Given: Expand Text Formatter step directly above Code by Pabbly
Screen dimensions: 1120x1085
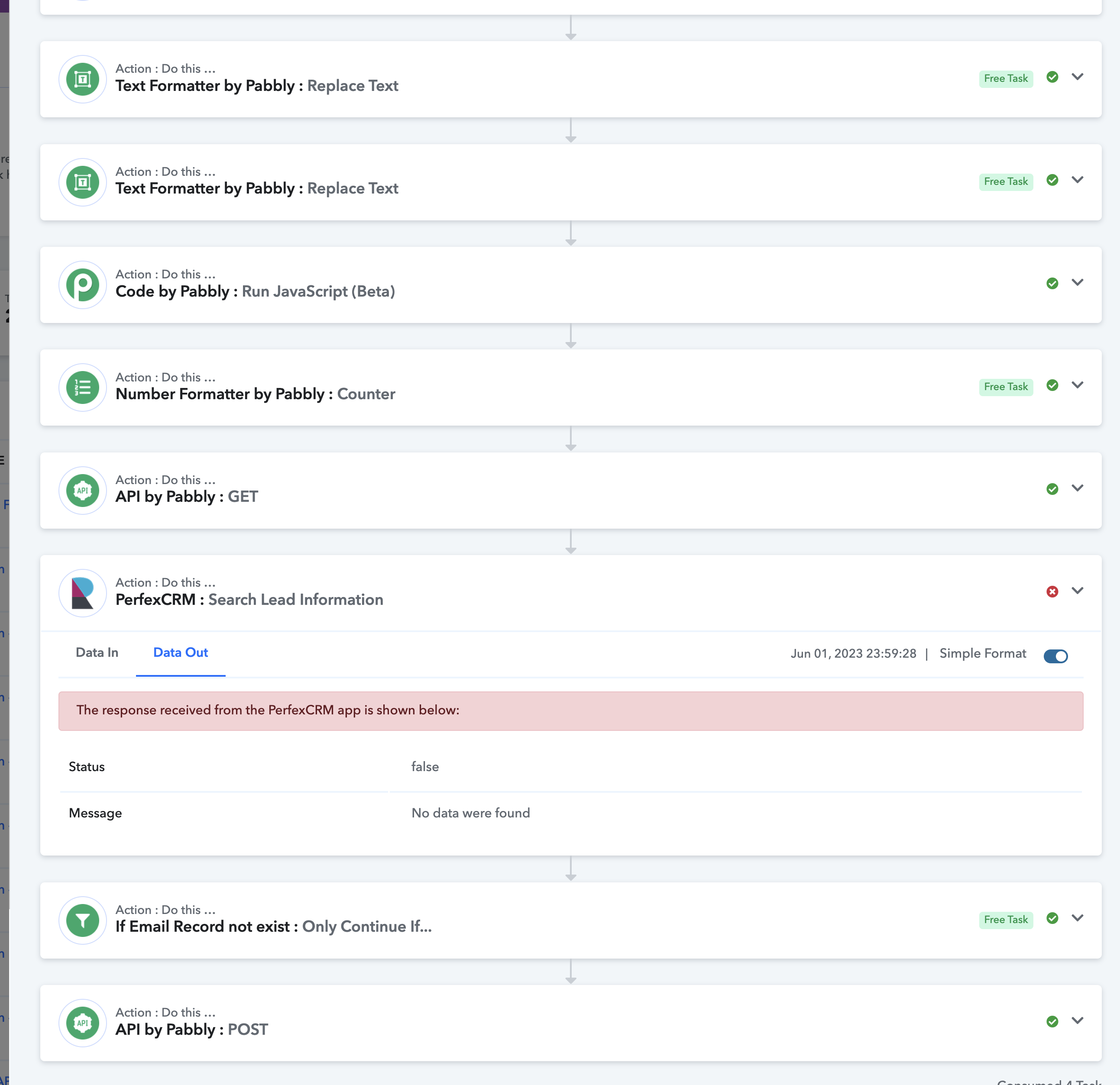Looking at the screenshot, I should click(x=1077, y=179).
